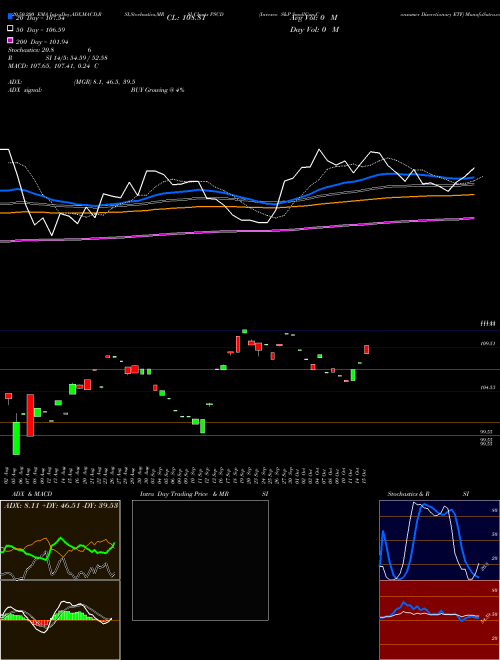Click the 'MACD: 107.65, 107.41, 0.24' readout

point(53,66)
